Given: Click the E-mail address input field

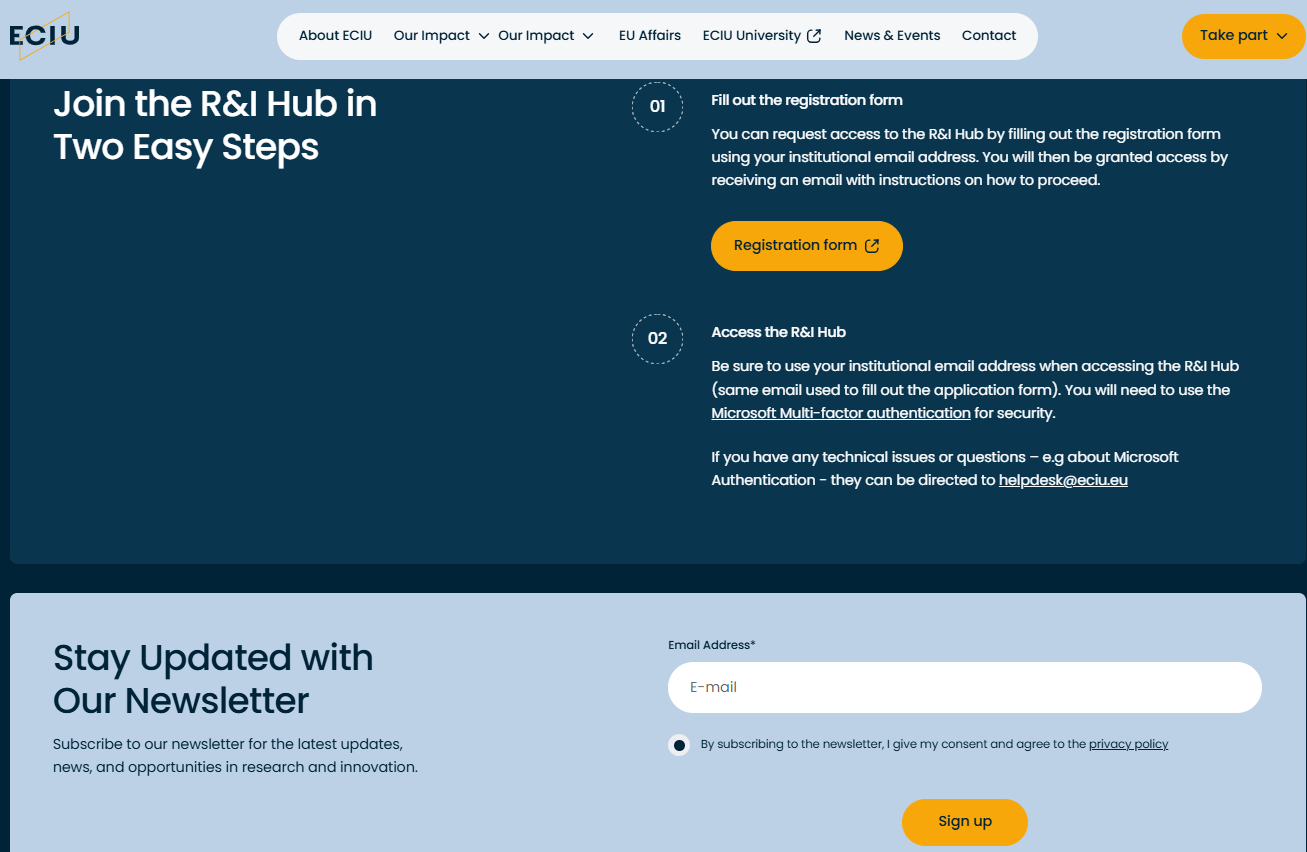Looking at the screenshot, I should pyautogui.click(x=965, y=688).
